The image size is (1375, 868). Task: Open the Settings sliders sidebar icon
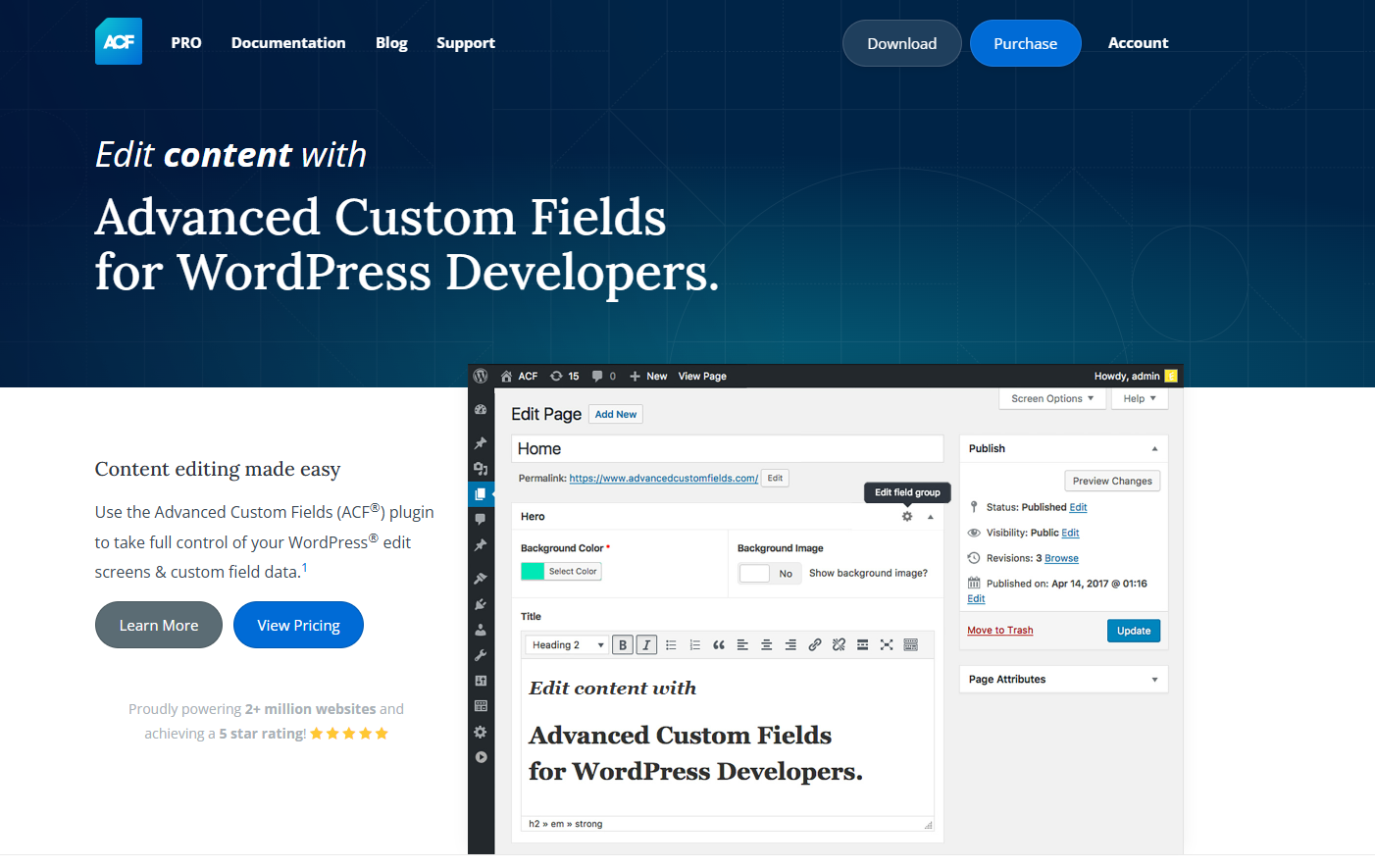click(481, 681)
